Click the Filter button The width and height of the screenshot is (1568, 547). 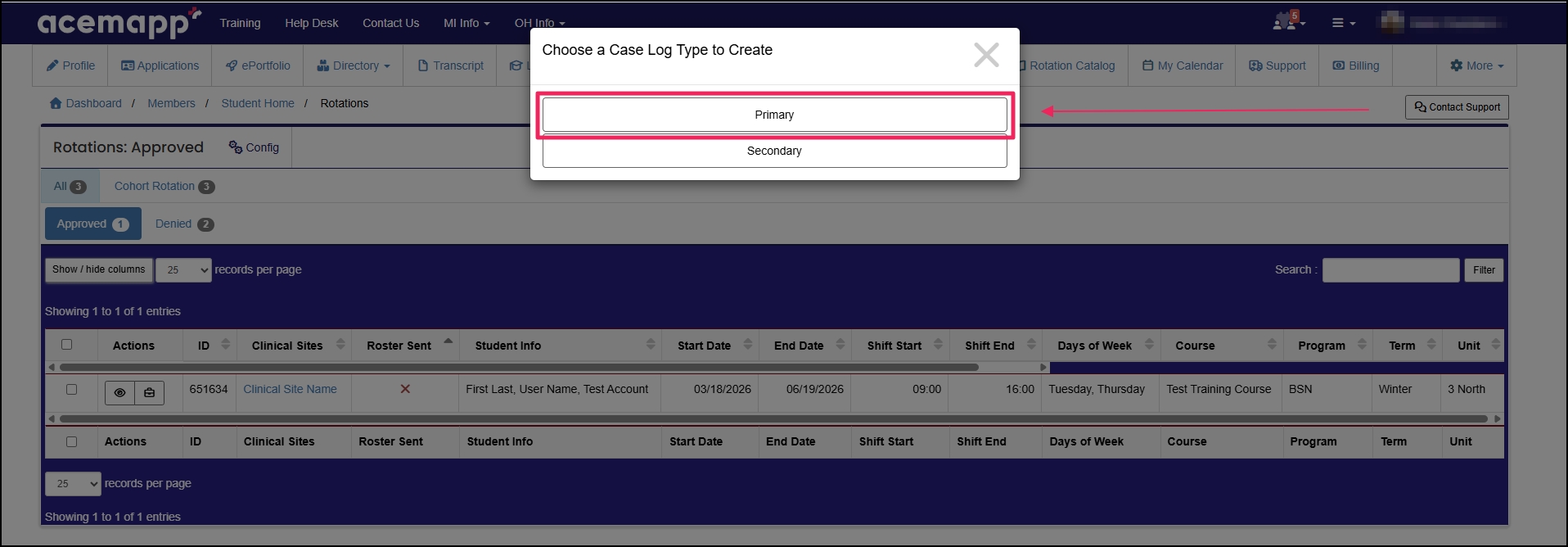coord(1484,270)
